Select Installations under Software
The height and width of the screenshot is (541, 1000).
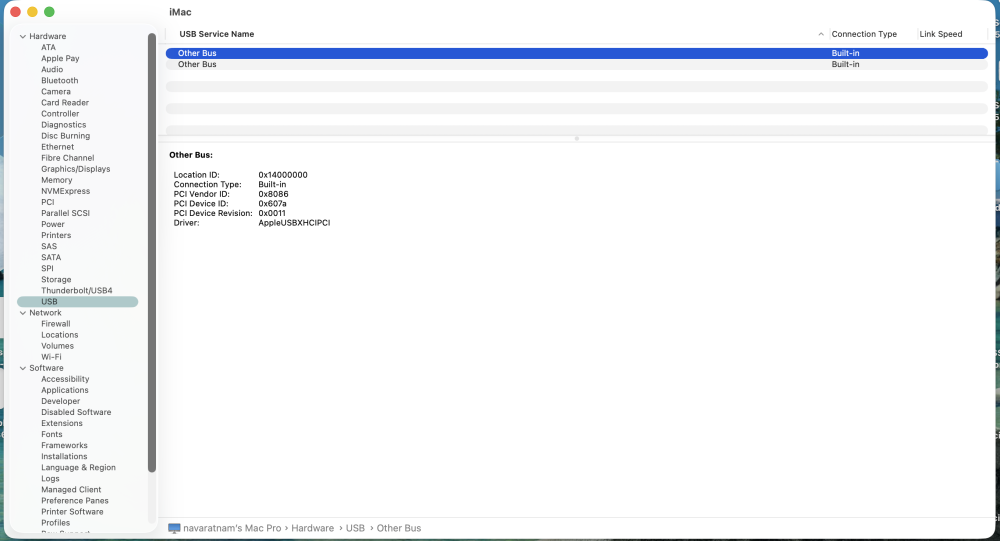click(64, 456)
